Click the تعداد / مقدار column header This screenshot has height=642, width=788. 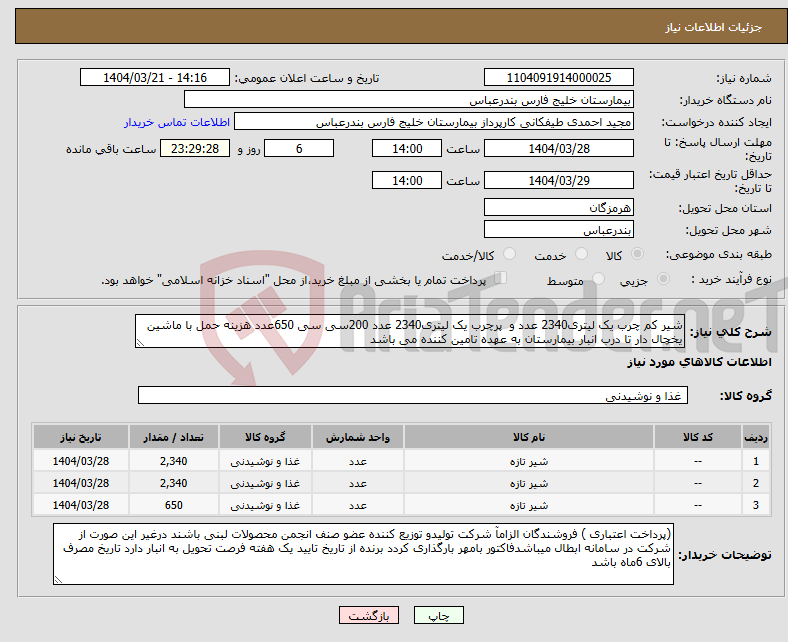pos(173,437)
